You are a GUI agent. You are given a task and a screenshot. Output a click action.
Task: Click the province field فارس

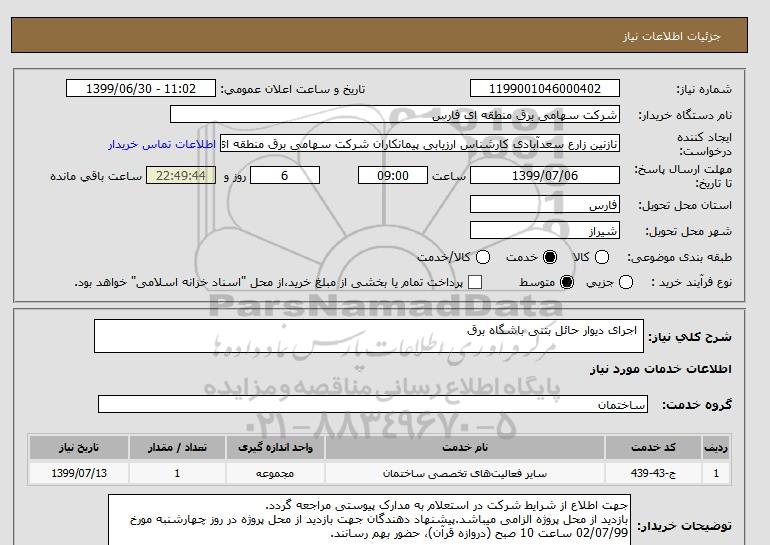(x=545, y=204)
